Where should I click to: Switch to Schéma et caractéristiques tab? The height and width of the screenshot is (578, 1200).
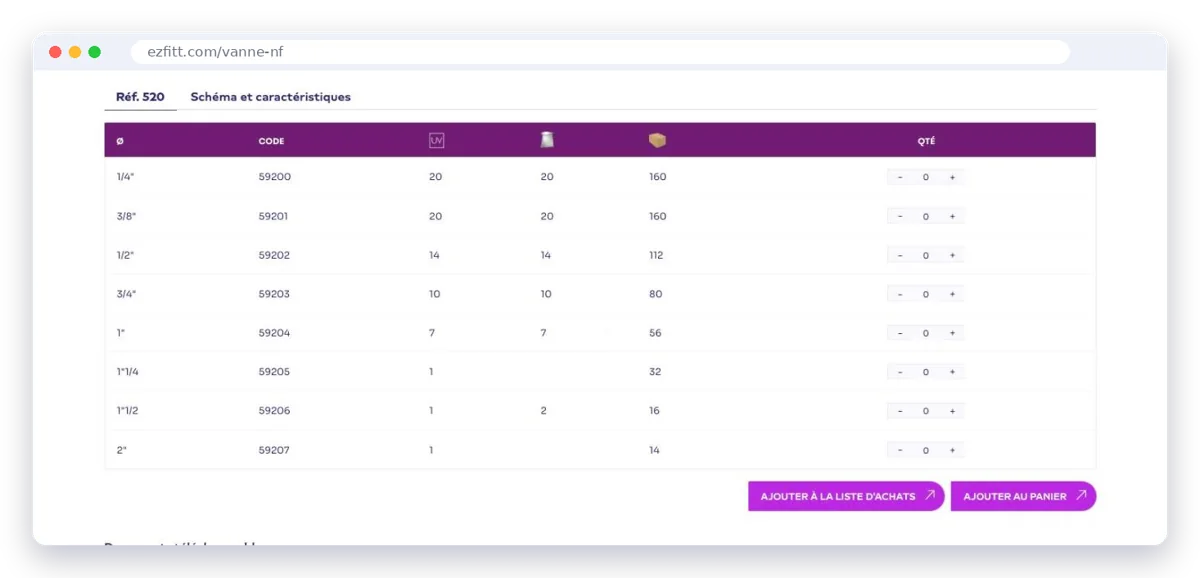point(270,97)
